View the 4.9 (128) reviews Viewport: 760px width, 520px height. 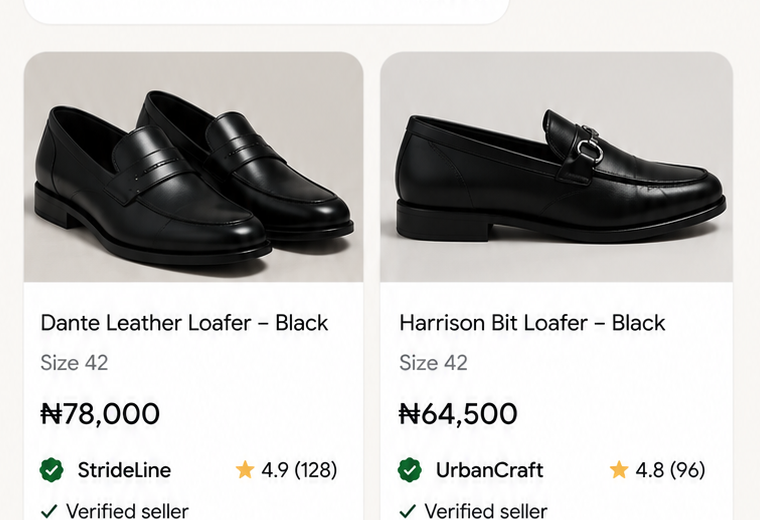pos(299,470)
